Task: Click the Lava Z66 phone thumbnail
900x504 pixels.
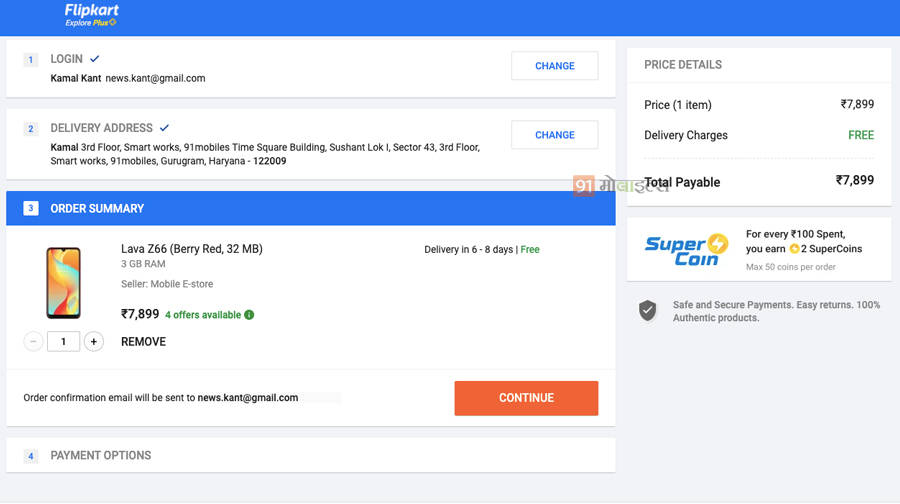Action: point(63,283)
